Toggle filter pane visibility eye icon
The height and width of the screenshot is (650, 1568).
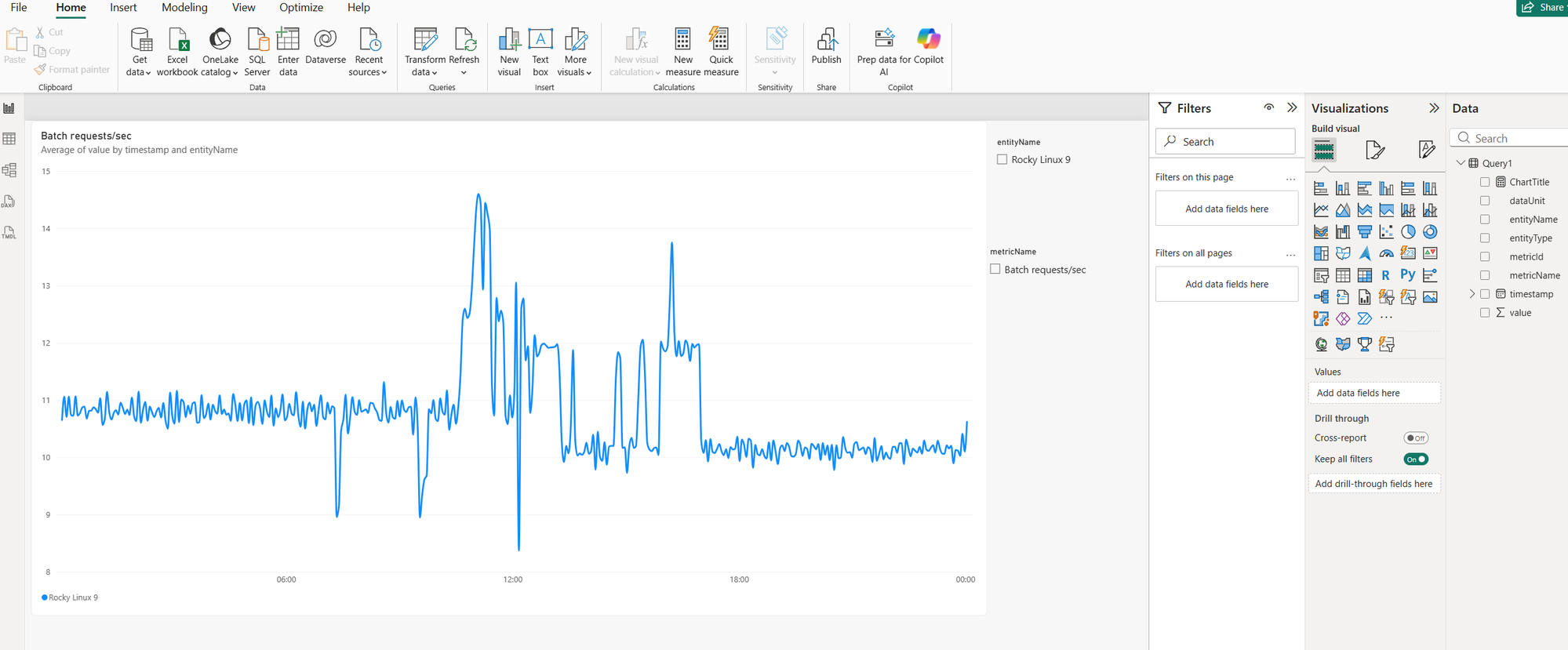pyautogui.click(x=1268, y=107)
